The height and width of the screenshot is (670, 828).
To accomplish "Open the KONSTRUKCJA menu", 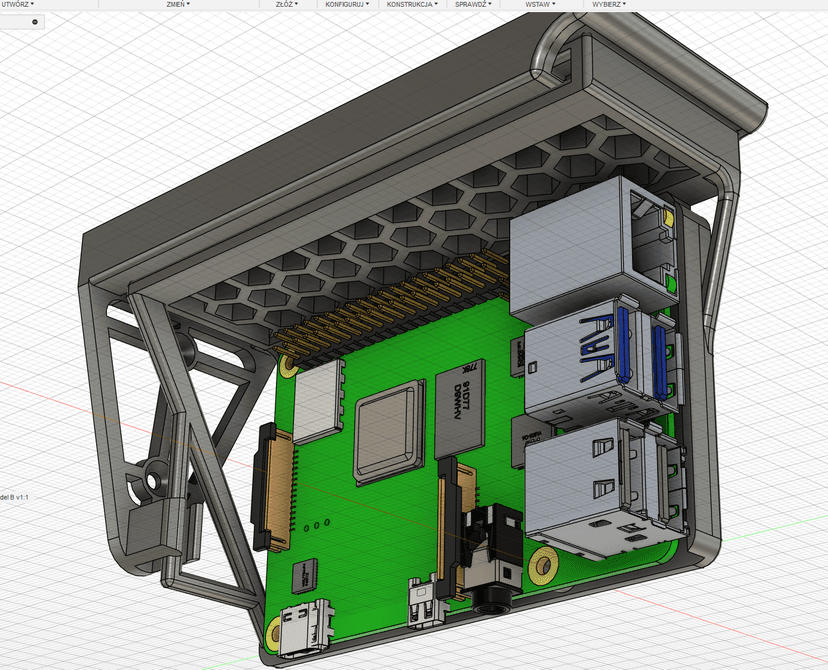I will pos(412,5).
